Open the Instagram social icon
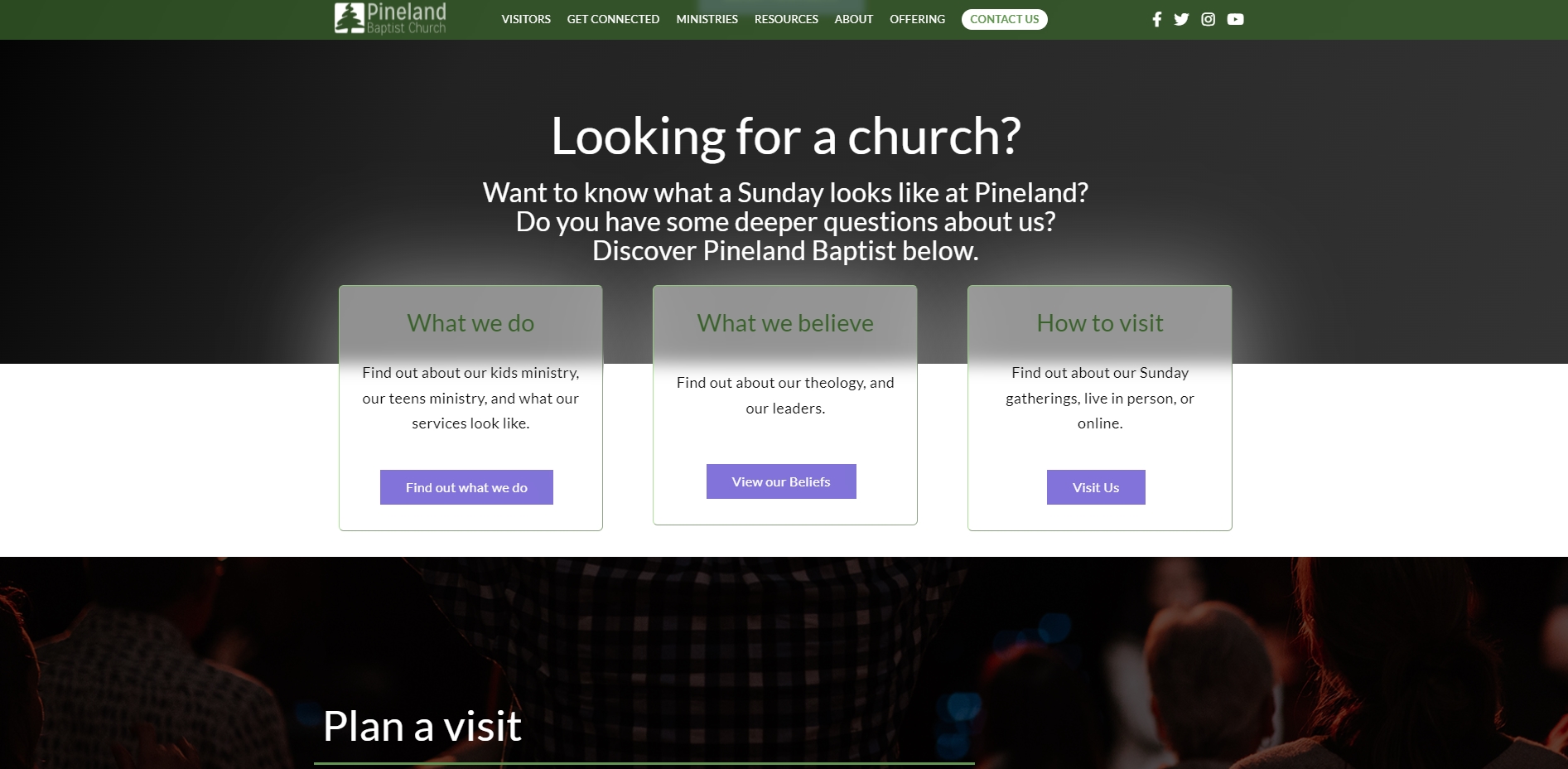This screenshot has height=769, width=1568. (1208, 19)
